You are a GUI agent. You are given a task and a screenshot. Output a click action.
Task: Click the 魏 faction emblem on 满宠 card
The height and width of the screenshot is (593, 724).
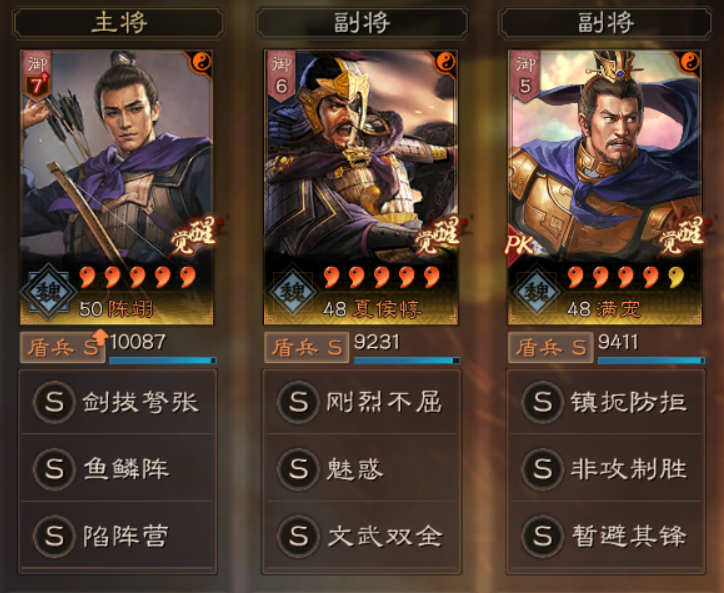pos(537,292)
